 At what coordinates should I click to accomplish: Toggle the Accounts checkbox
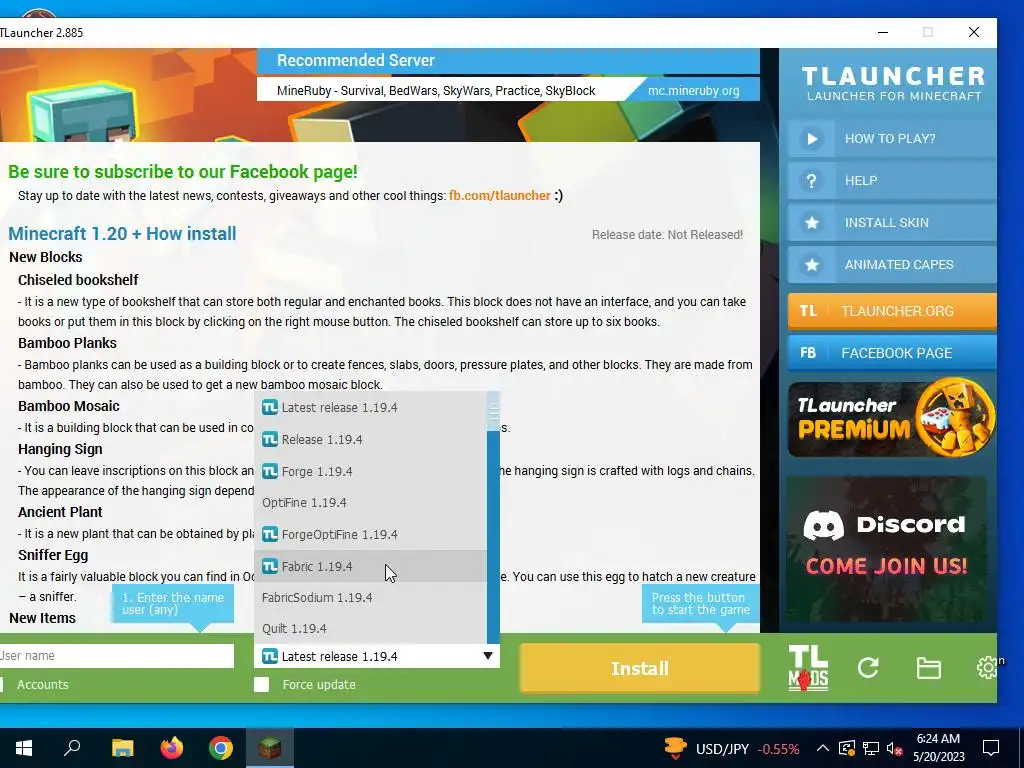coord(1,684)
